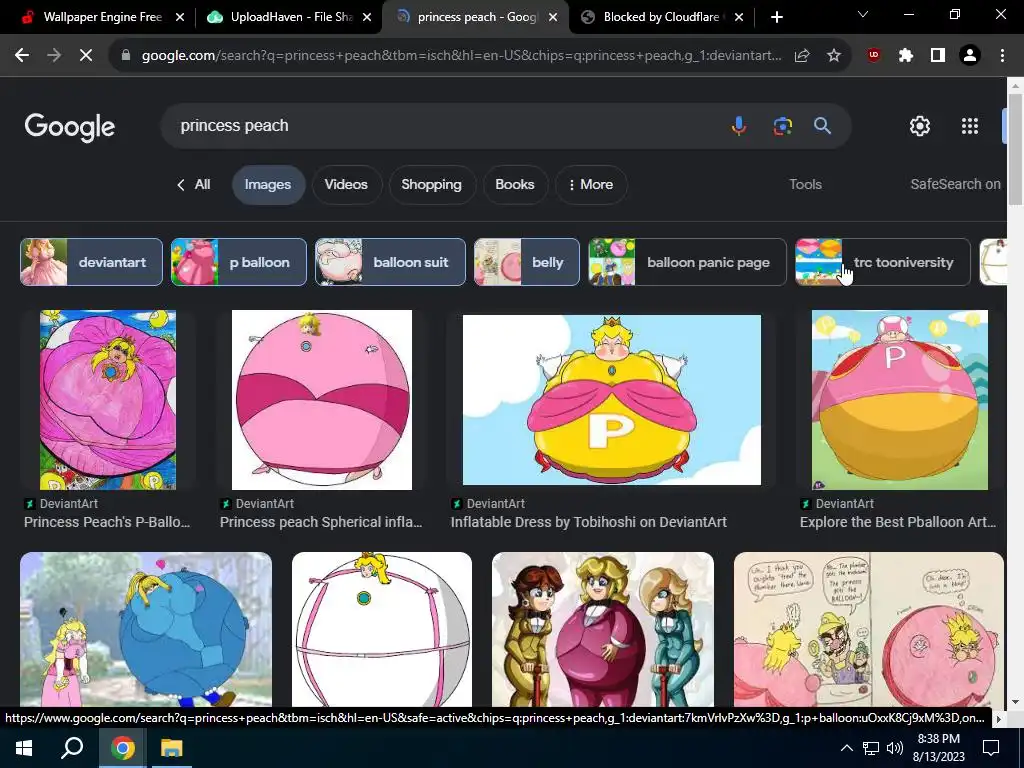Open the Google apps grid
Image resolution: width=1024 pixels, height=768 pixels.
click(x=970, y=126)
